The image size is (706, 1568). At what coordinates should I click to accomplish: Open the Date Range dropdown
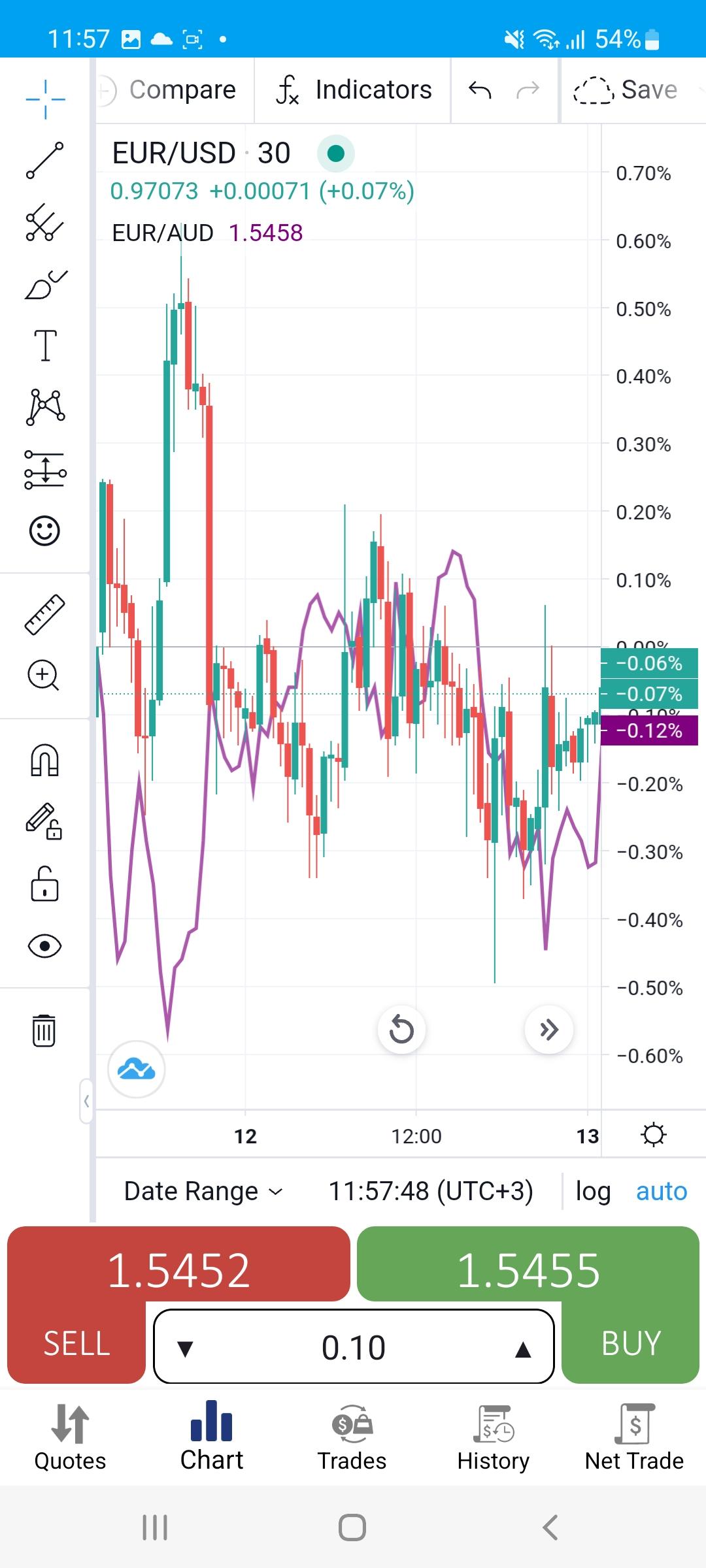pos(203,1191)
